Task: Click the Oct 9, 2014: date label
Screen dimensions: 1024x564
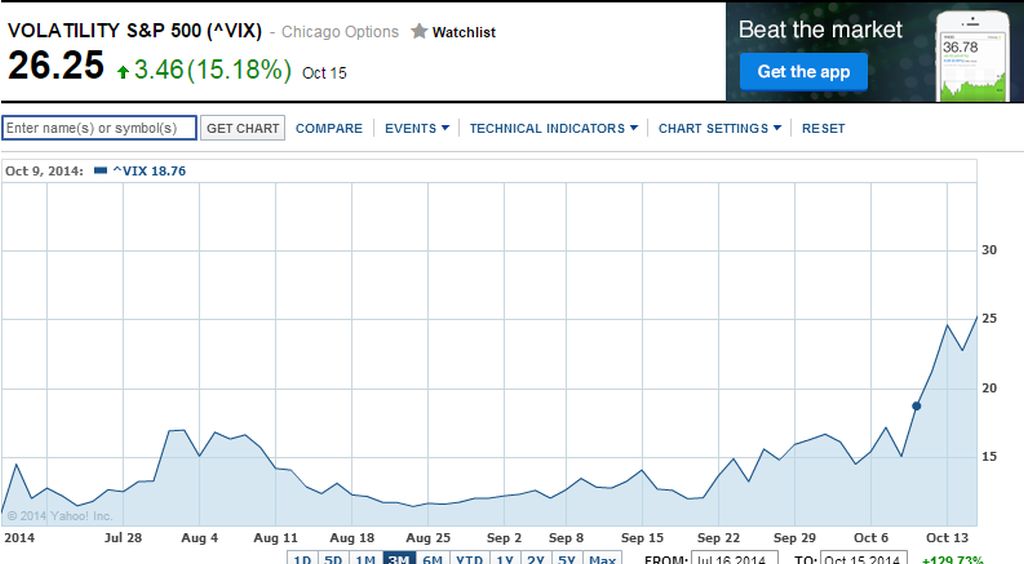Action: click(x=44, y=171)
